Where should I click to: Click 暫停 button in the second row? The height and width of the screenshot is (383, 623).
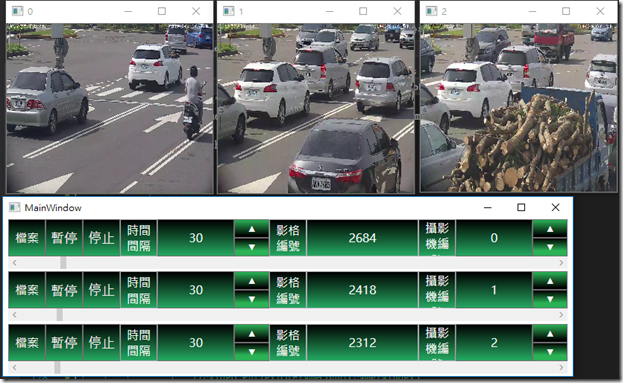coord(64,290)
